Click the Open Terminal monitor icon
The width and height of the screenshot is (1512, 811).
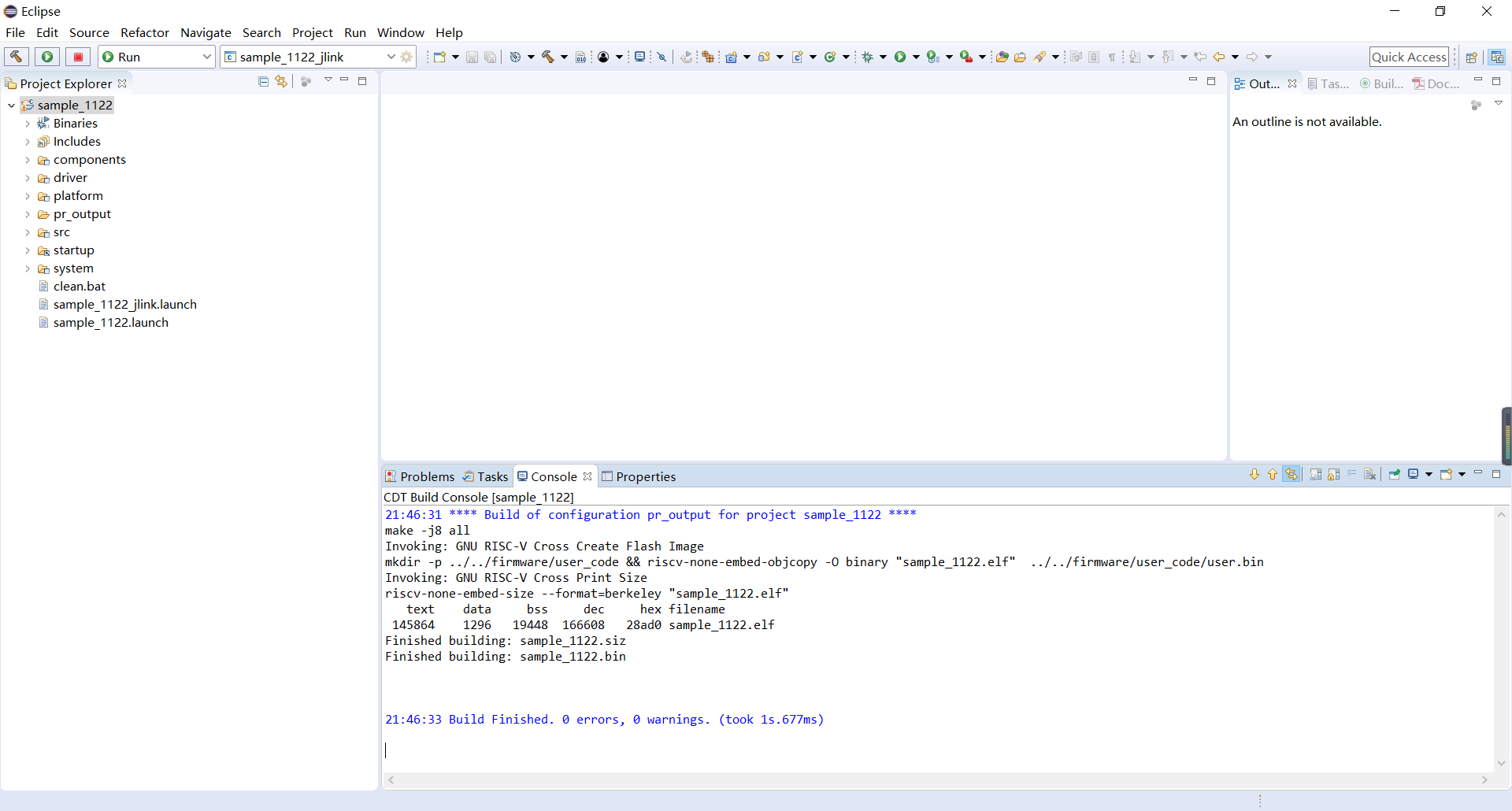coord(639,57)
